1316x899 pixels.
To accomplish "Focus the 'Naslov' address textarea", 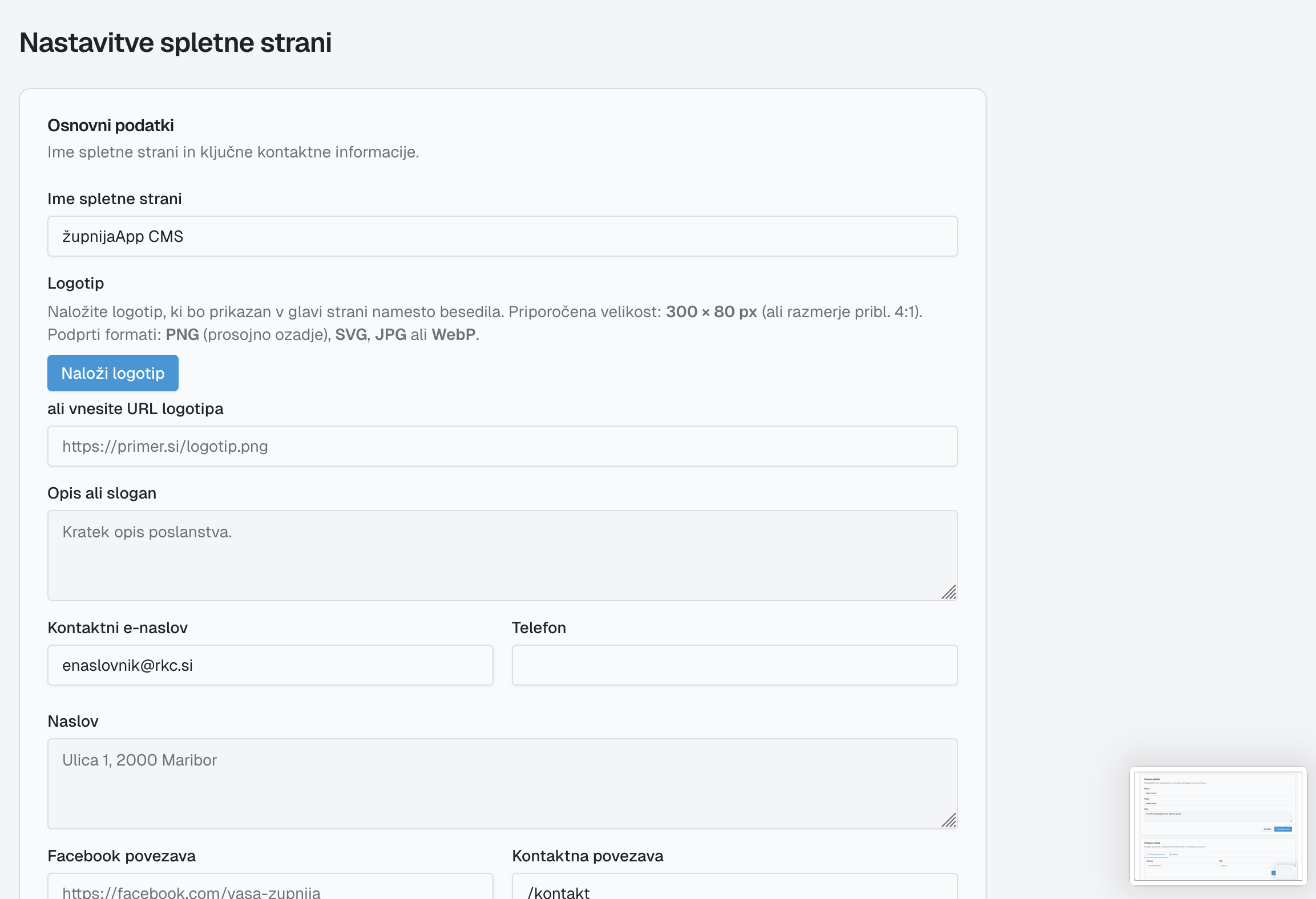I will (502, 783).
